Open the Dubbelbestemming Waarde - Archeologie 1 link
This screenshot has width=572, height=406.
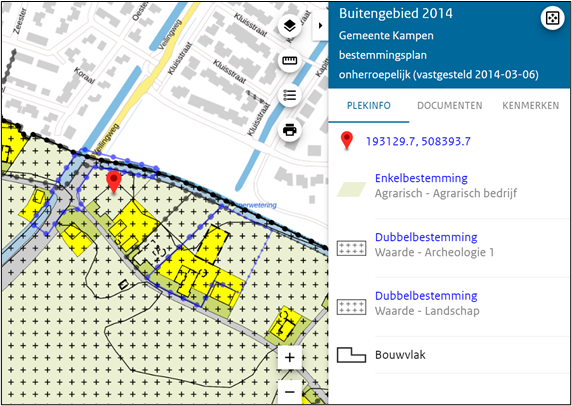pos(426,237)
